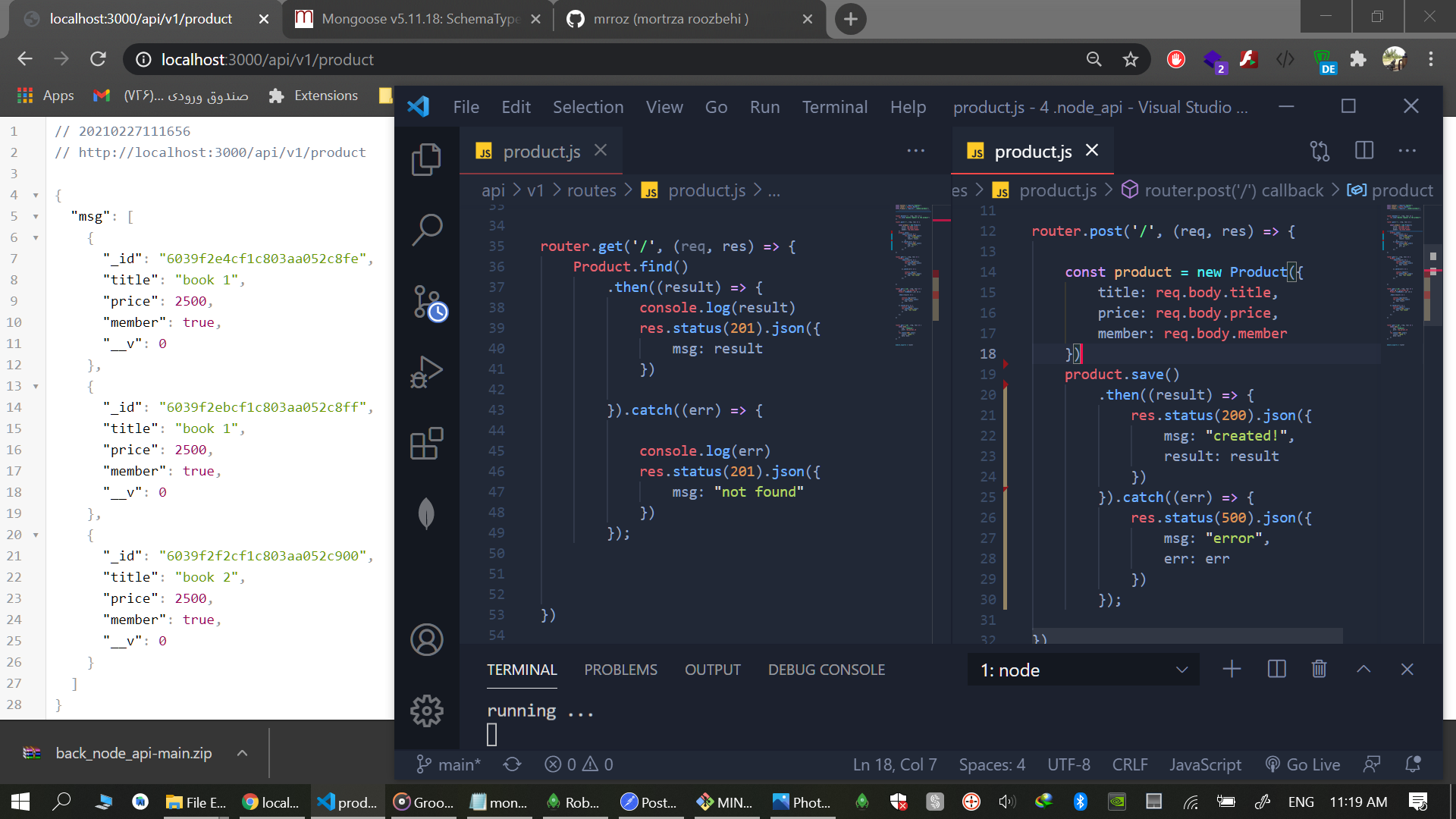This screenshot has height=819, width=1456.
Task: Open the MongoDB leaf sidebar view
Action: (x=426, y=513)
